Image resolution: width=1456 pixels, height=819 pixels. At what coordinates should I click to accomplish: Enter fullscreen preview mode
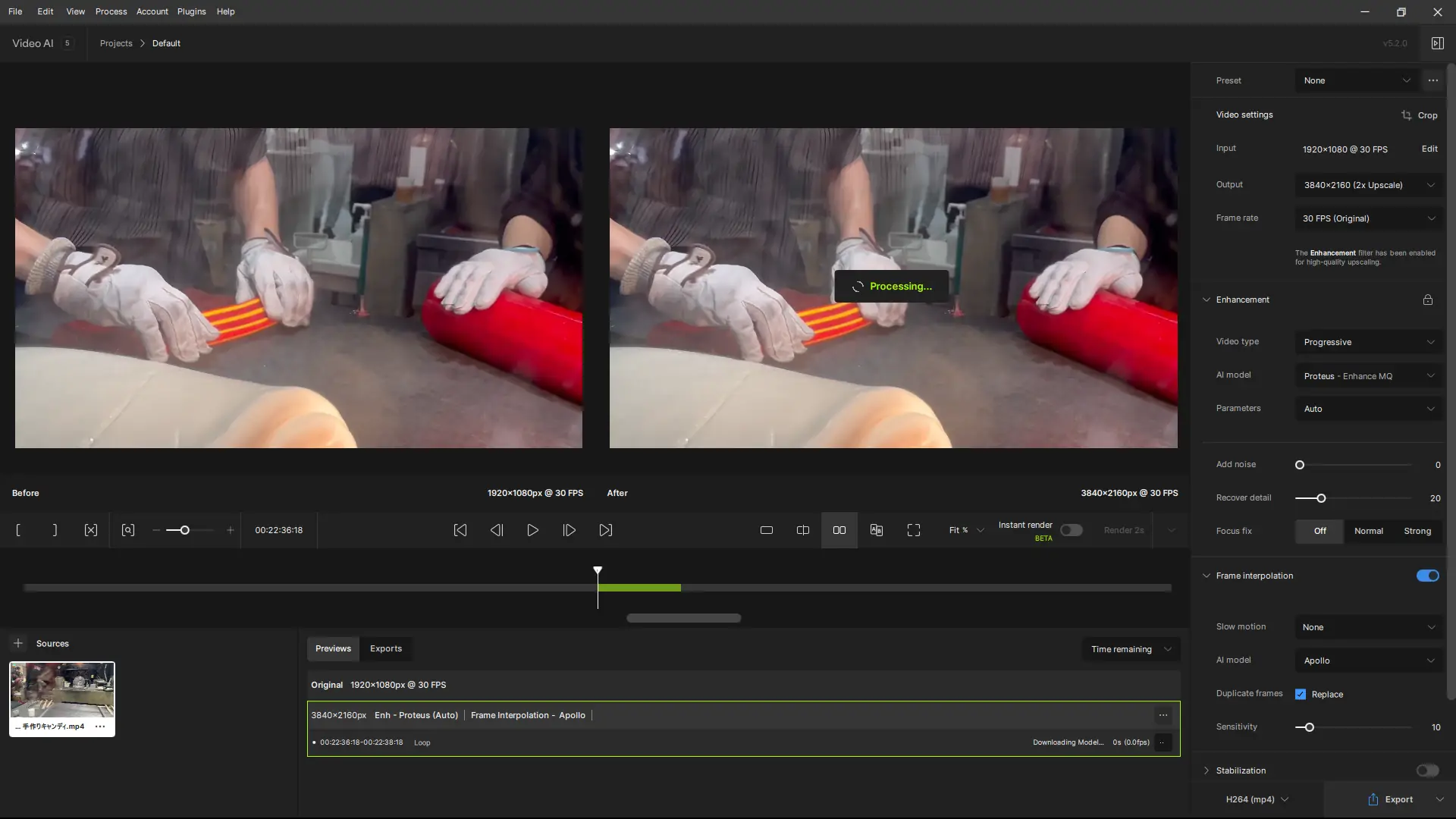pos(914,530)
